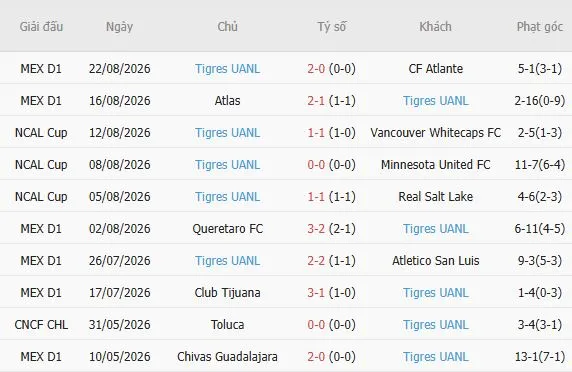Click Tigres UANL link opposite Atletico San Luis
The image size is (572, 372).
click(x=227, y=261)
